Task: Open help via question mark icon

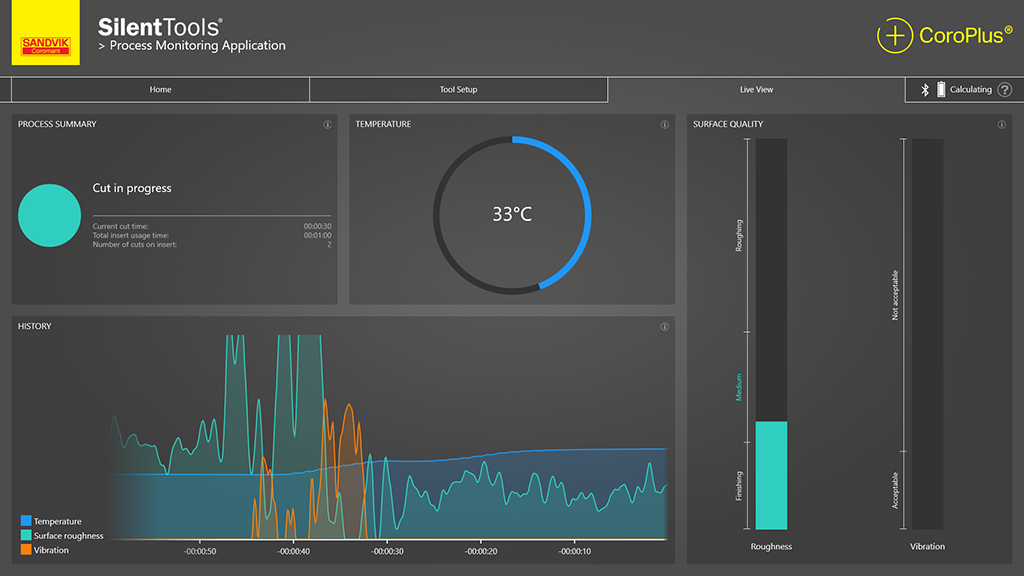Action: (1005, 89)
